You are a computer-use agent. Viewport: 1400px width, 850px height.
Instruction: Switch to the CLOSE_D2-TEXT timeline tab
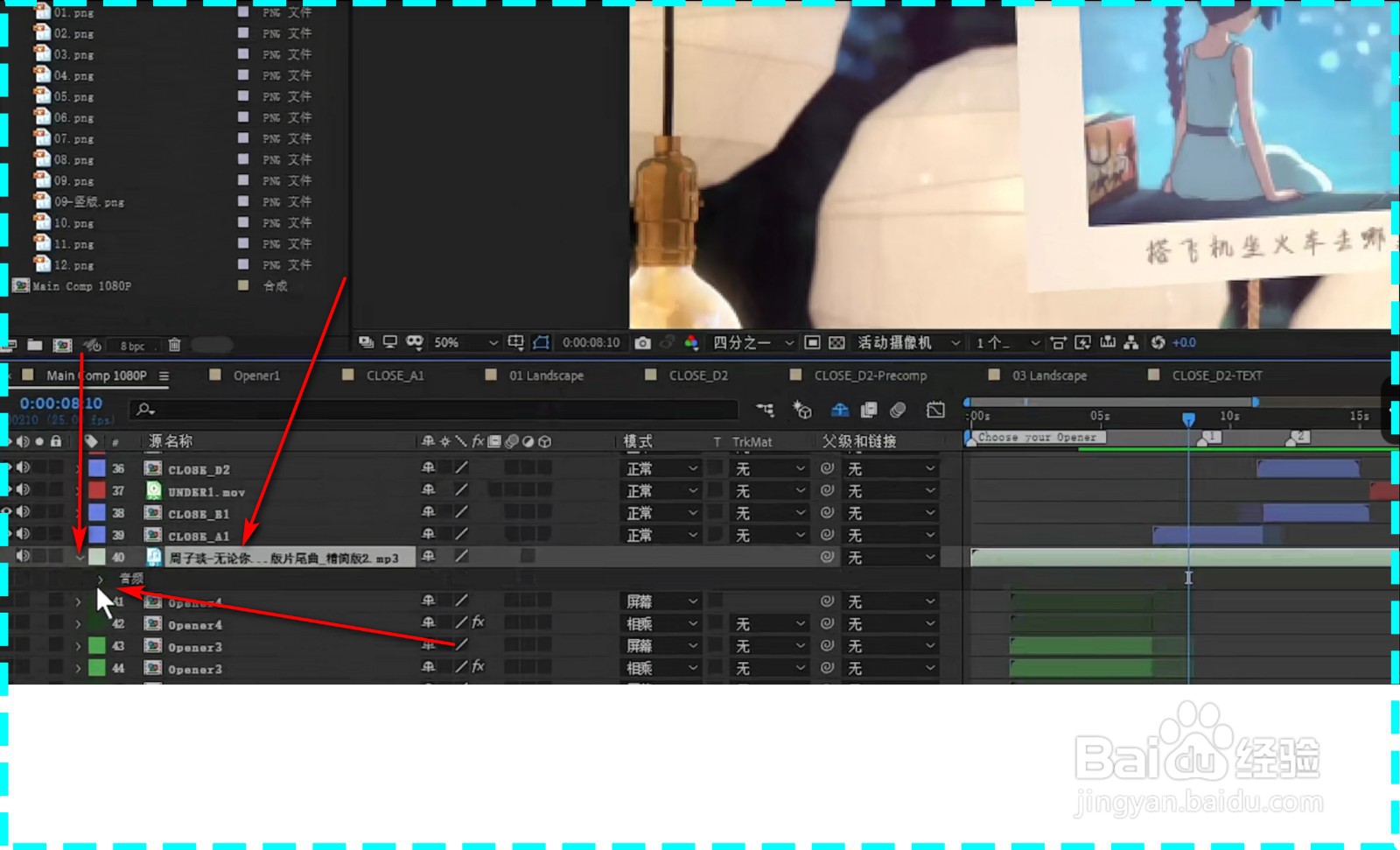pos(1216,376)
